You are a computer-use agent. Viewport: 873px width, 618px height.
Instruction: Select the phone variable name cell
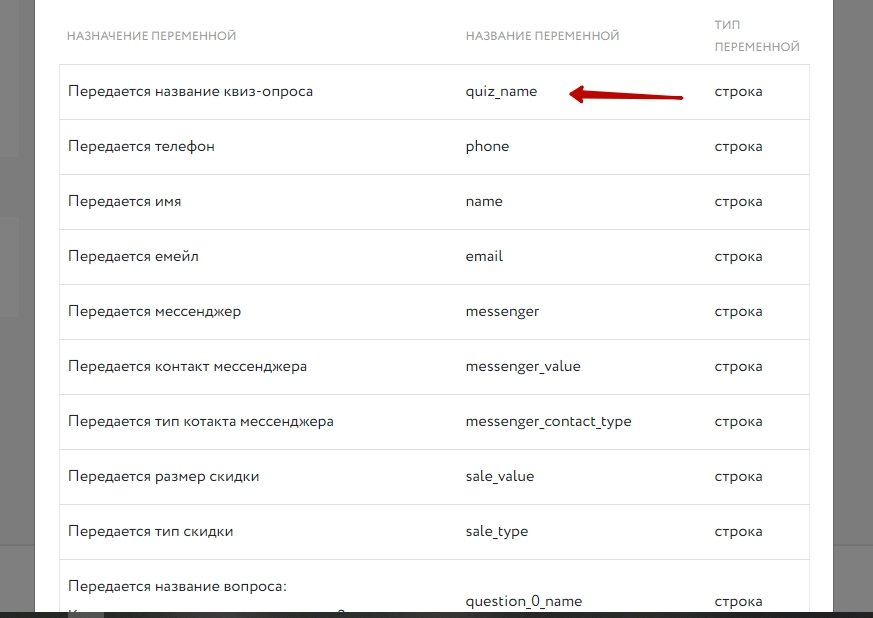tap(487, 147)
